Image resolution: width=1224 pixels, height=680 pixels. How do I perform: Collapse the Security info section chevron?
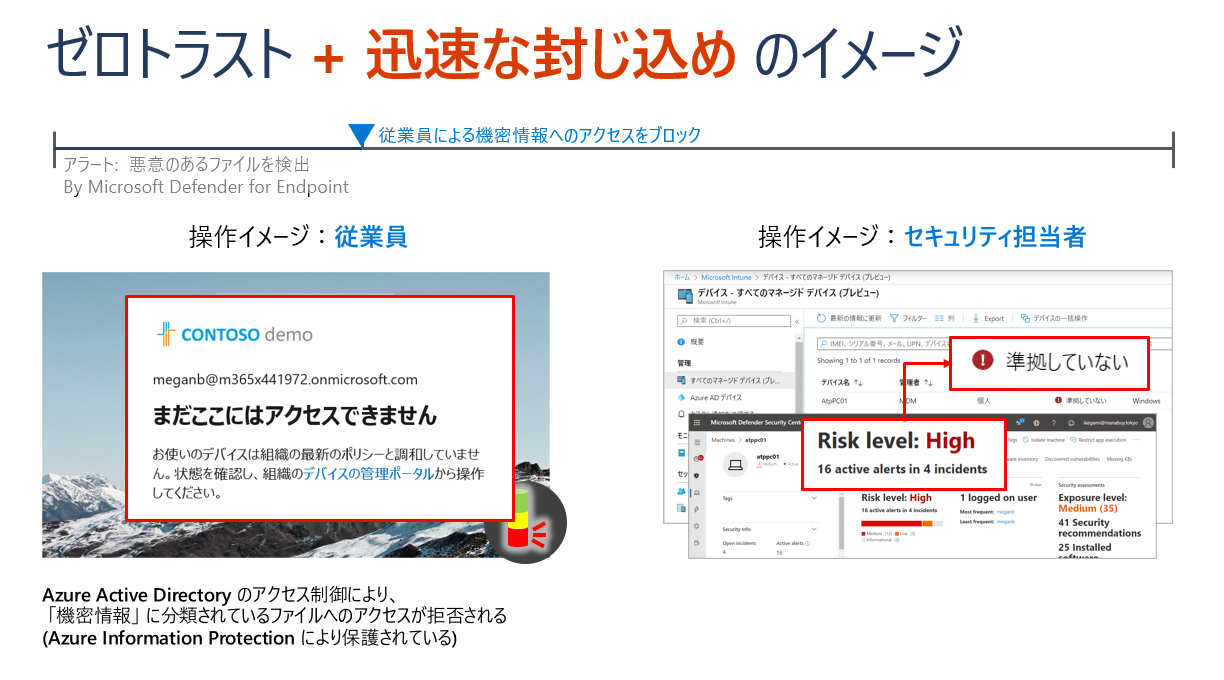point(814,529)
